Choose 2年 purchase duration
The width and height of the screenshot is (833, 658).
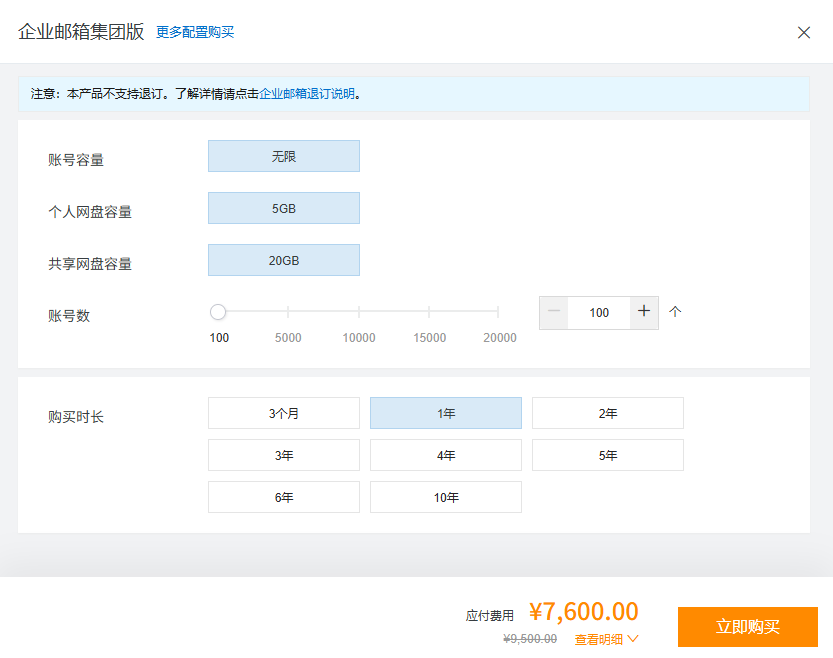click(608, 413)
